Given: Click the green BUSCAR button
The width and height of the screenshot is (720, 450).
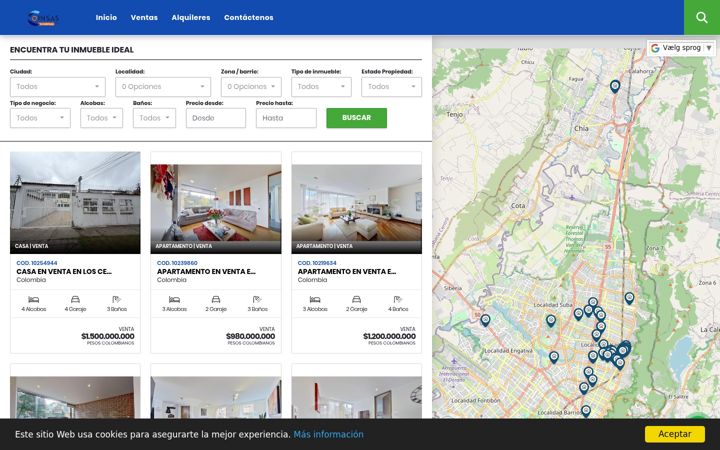Looking at the screenshot, I should pyautogui.click(x=356, y=118).
